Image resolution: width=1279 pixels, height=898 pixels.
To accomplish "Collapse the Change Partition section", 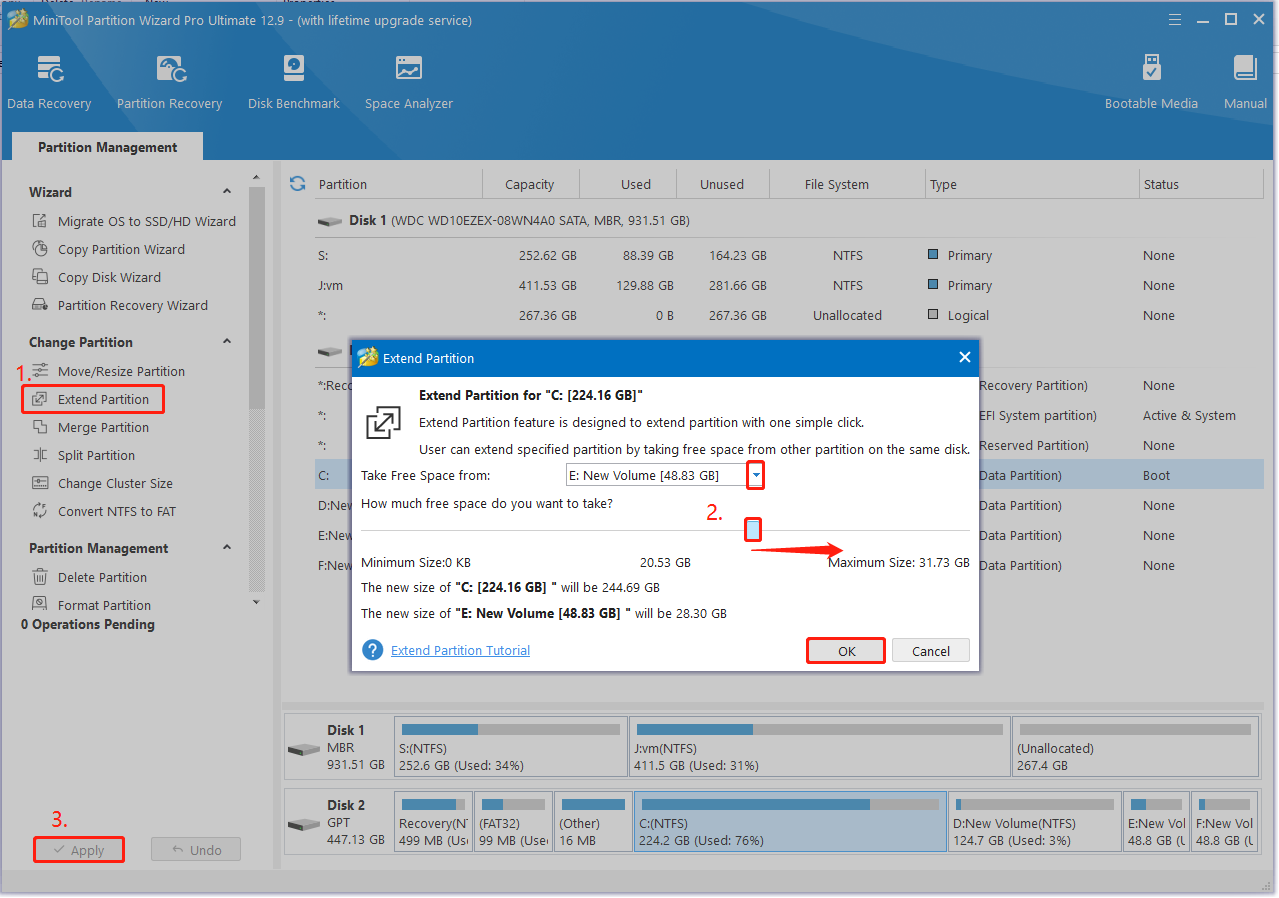I will (227, 342).
